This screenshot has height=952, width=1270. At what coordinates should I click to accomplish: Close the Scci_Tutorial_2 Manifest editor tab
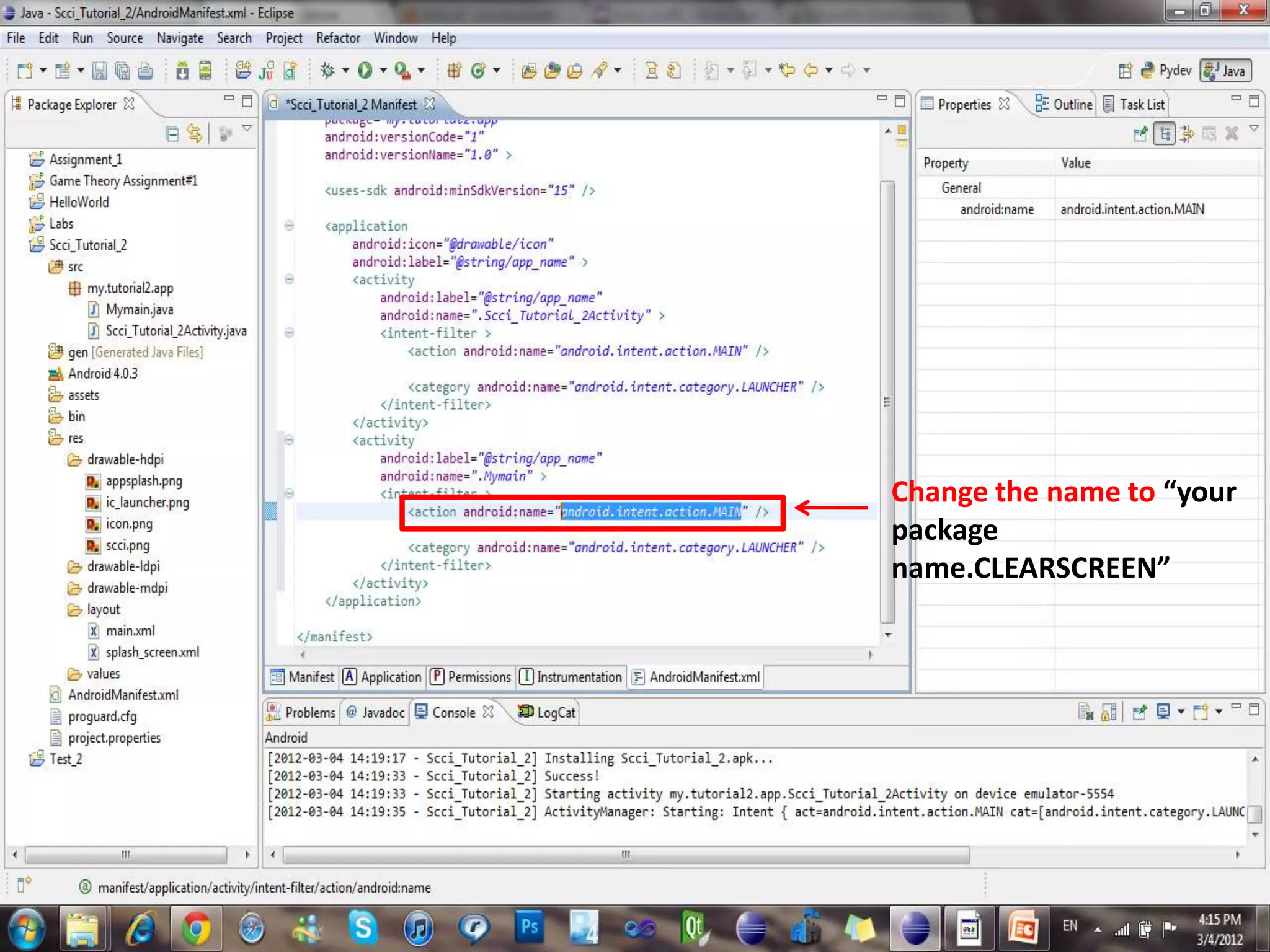[430, 104]
